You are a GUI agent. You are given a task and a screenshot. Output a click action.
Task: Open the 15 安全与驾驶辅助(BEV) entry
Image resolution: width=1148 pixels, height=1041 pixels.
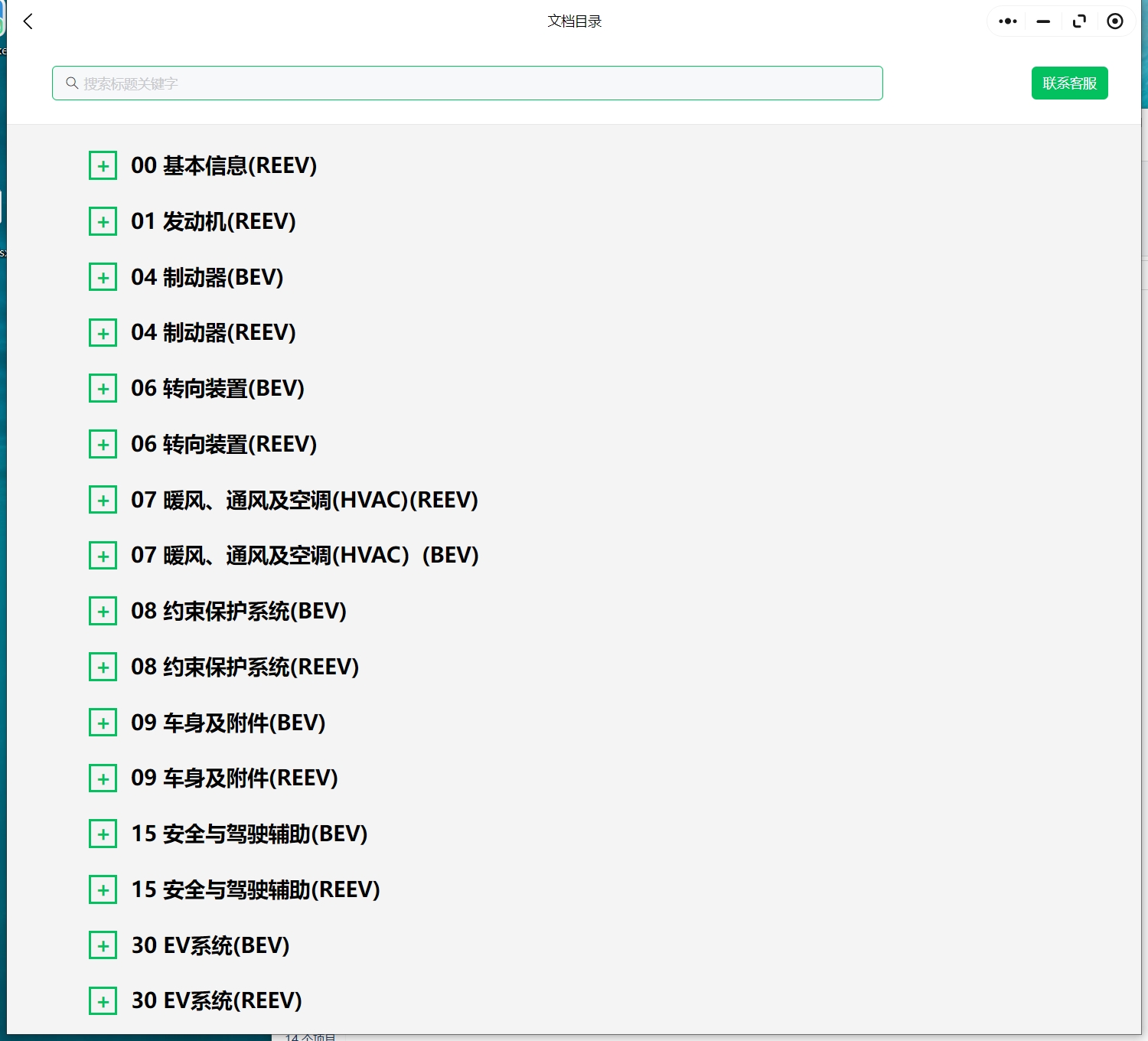pos(249,834)
